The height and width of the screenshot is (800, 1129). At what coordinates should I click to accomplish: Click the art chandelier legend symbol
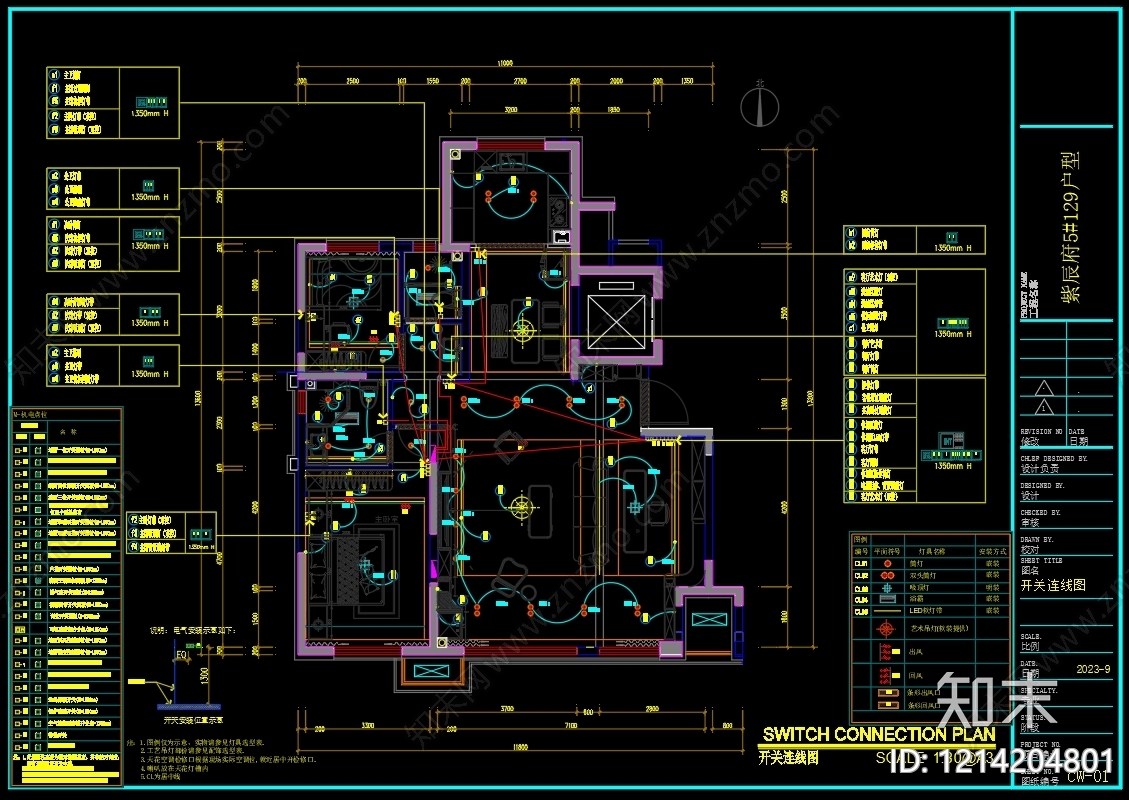(886, 629)
